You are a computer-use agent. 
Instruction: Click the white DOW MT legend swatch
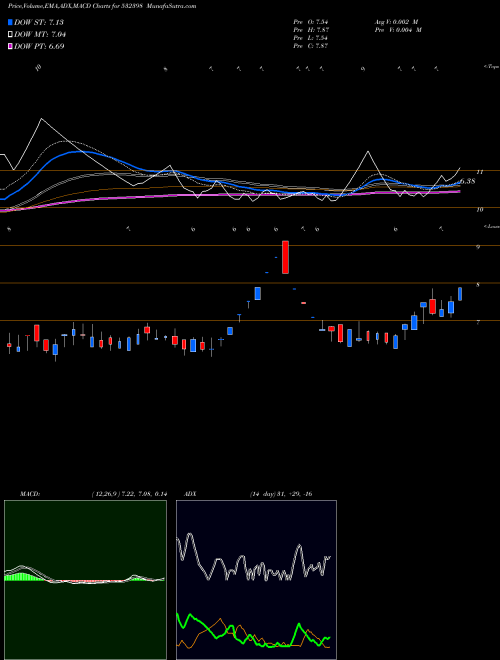(x=10, y=35)
